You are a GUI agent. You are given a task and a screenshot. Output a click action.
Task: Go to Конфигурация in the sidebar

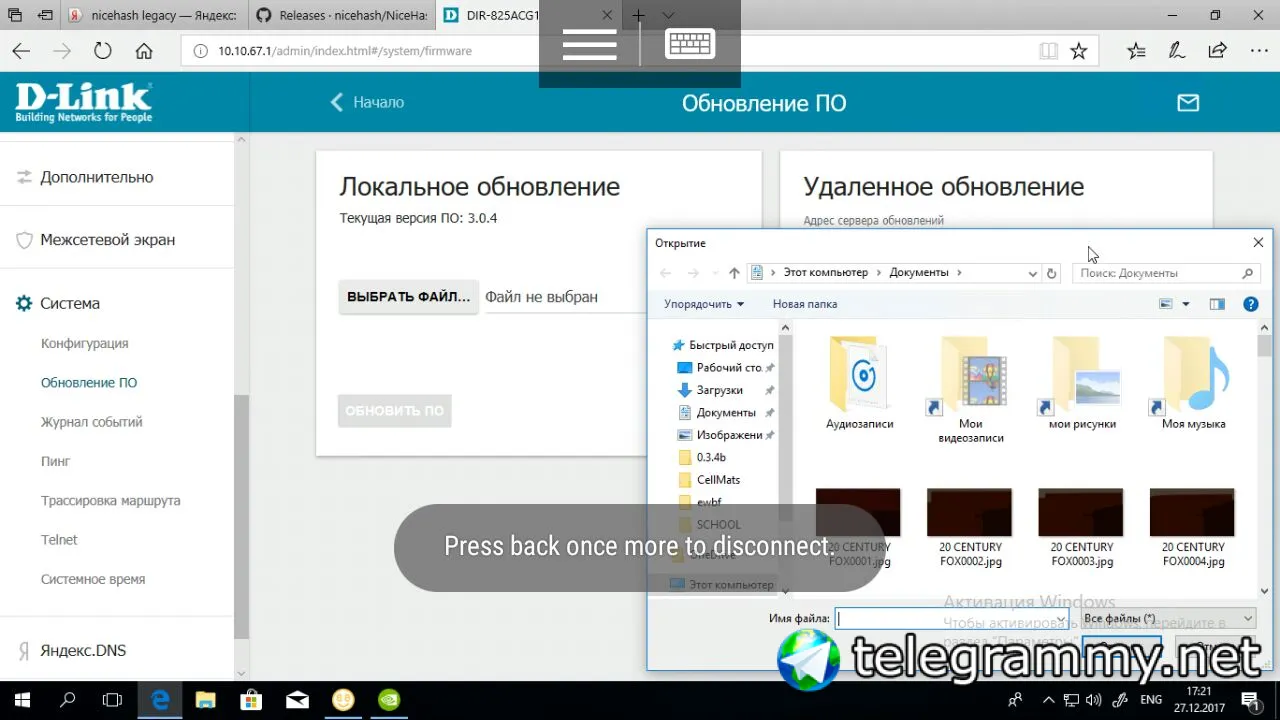(x=85, y=343)
